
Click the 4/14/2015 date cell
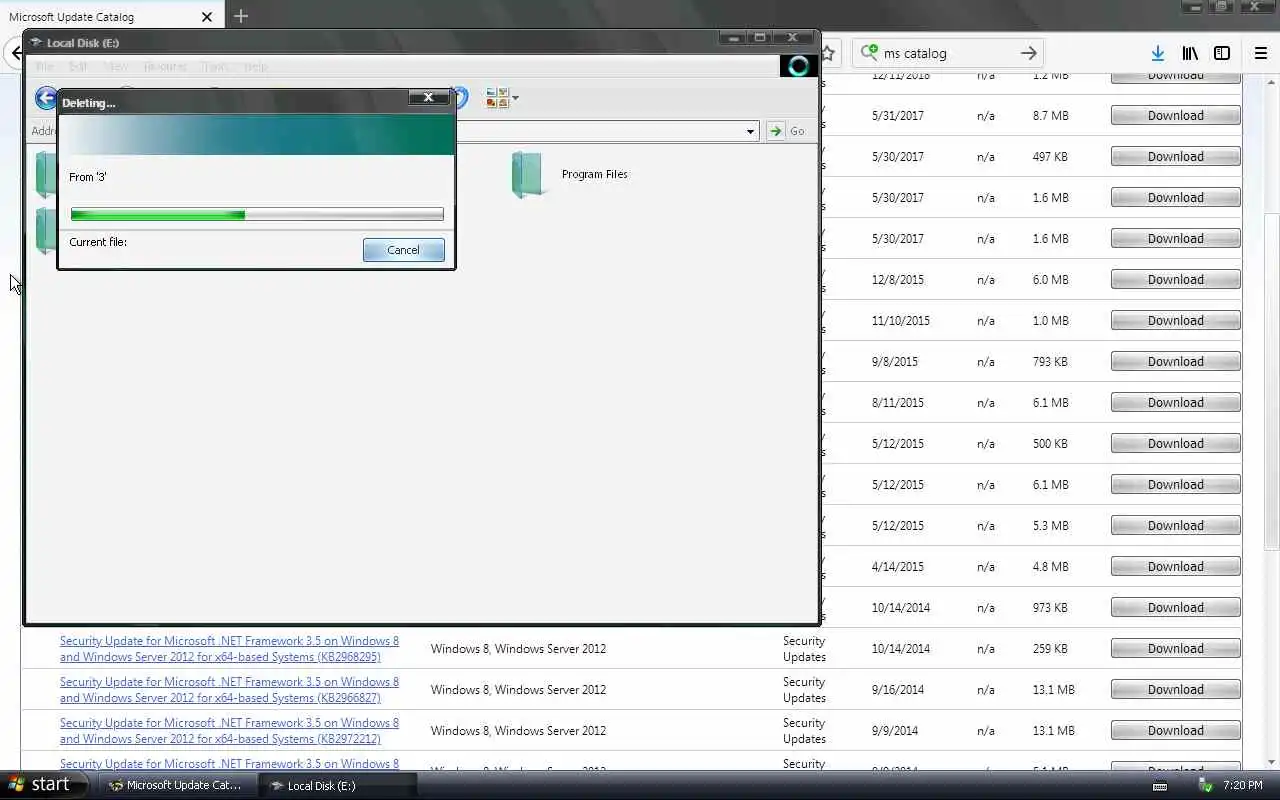click(897, 567)
